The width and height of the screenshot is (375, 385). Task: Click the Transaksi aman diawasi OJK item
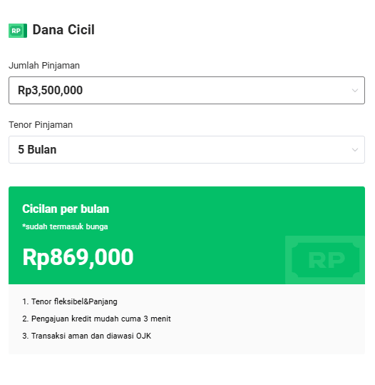pos(87,336)
